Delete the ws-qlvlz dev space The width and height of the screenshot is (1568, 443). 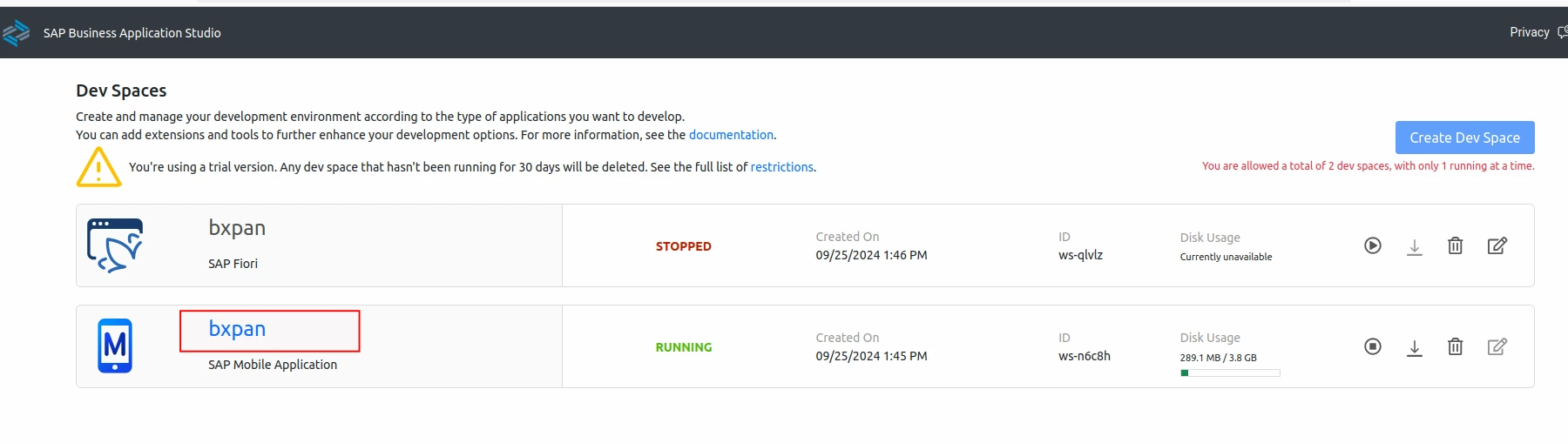point(1455,245)
